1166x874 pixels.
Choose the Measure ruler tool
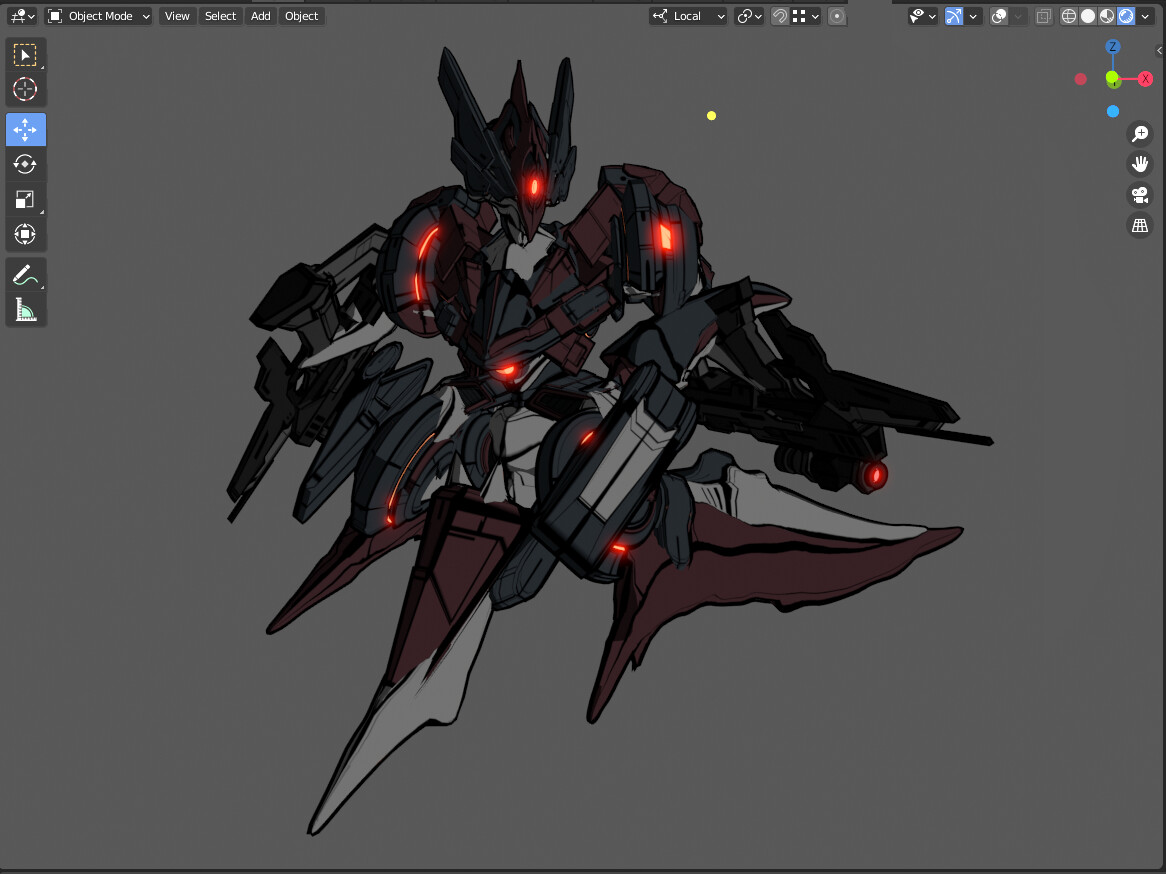(x=25, y=309)
